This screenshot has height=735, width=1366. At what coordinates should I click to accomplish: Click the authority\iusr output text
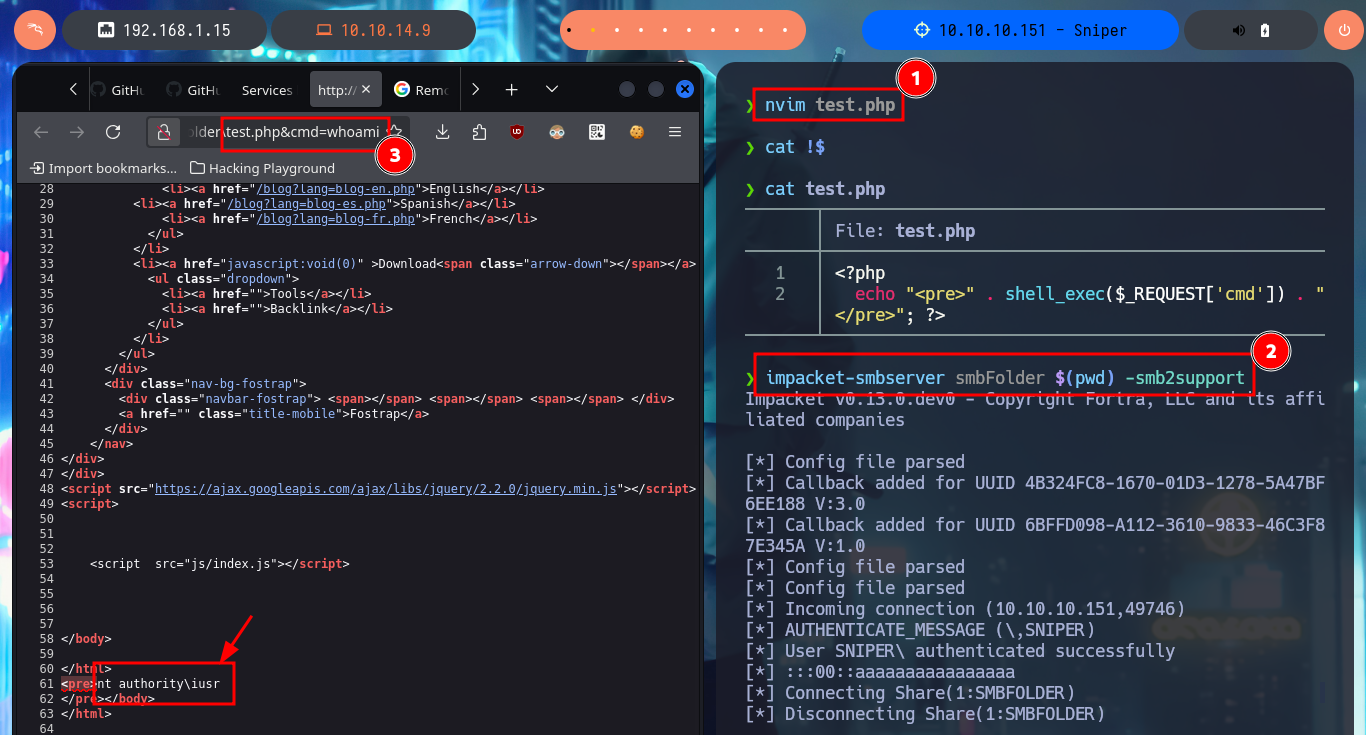point(167,684)
